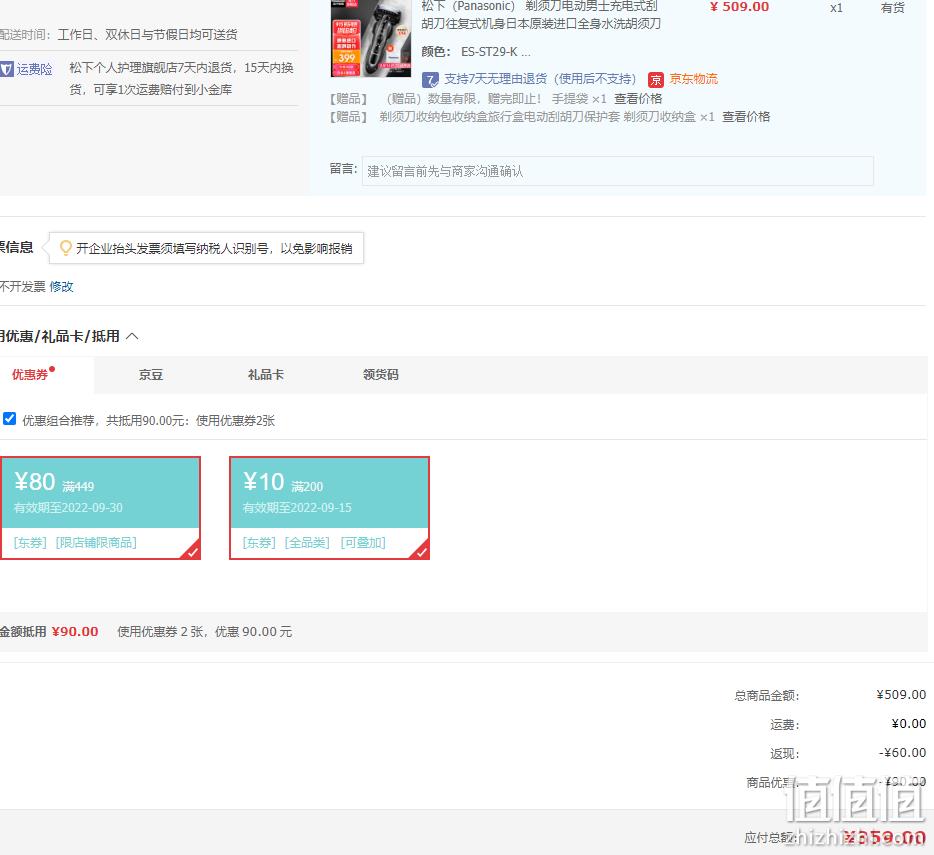This screenshot has width=934, height=855.
Task: Click the 运费 ¥0.00 value
Action: [908, 724]
